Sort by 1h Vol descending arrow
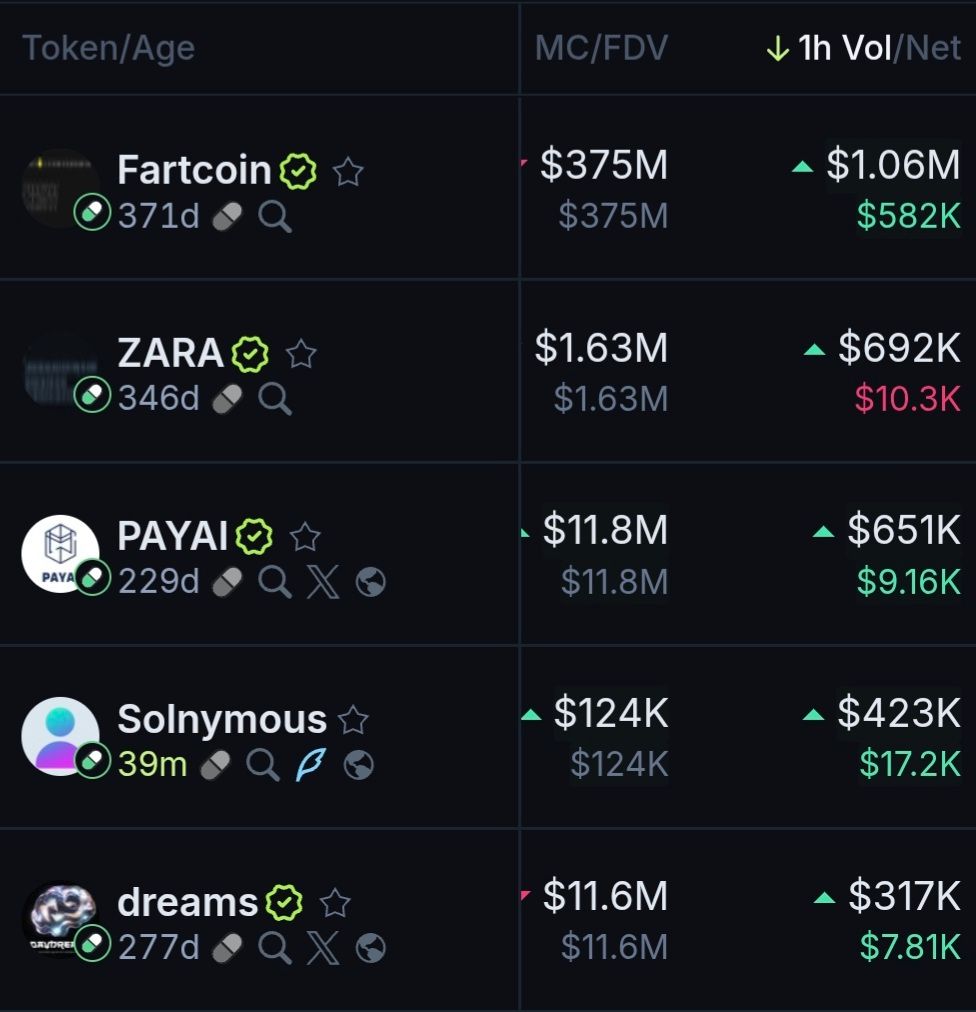The width and height of the screenshot is (976, 1012). coord(777,49)
